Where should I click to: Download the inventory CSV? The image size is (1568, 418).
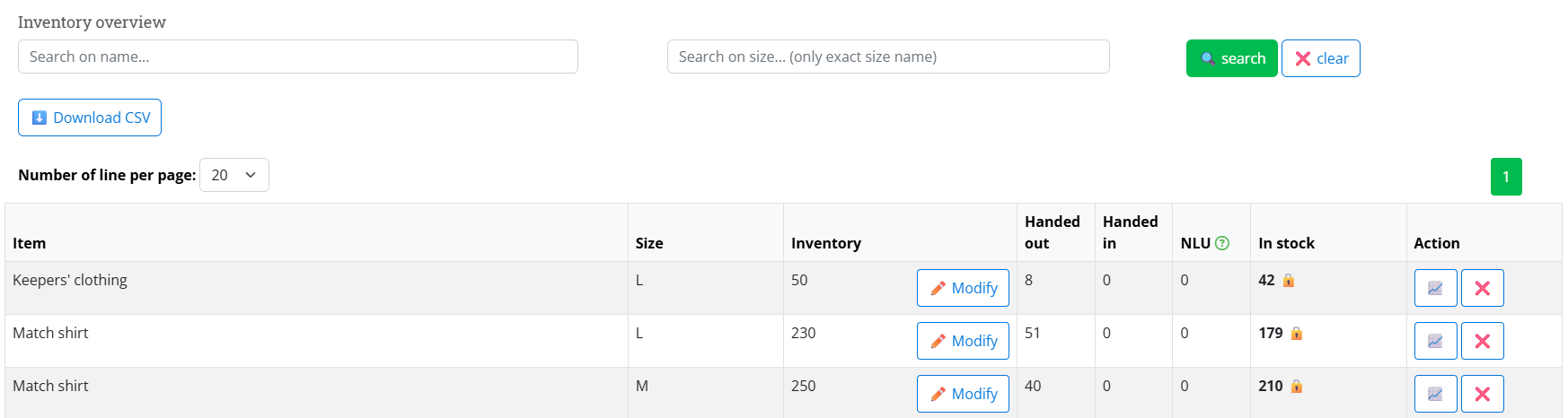[x=90, y=118]
